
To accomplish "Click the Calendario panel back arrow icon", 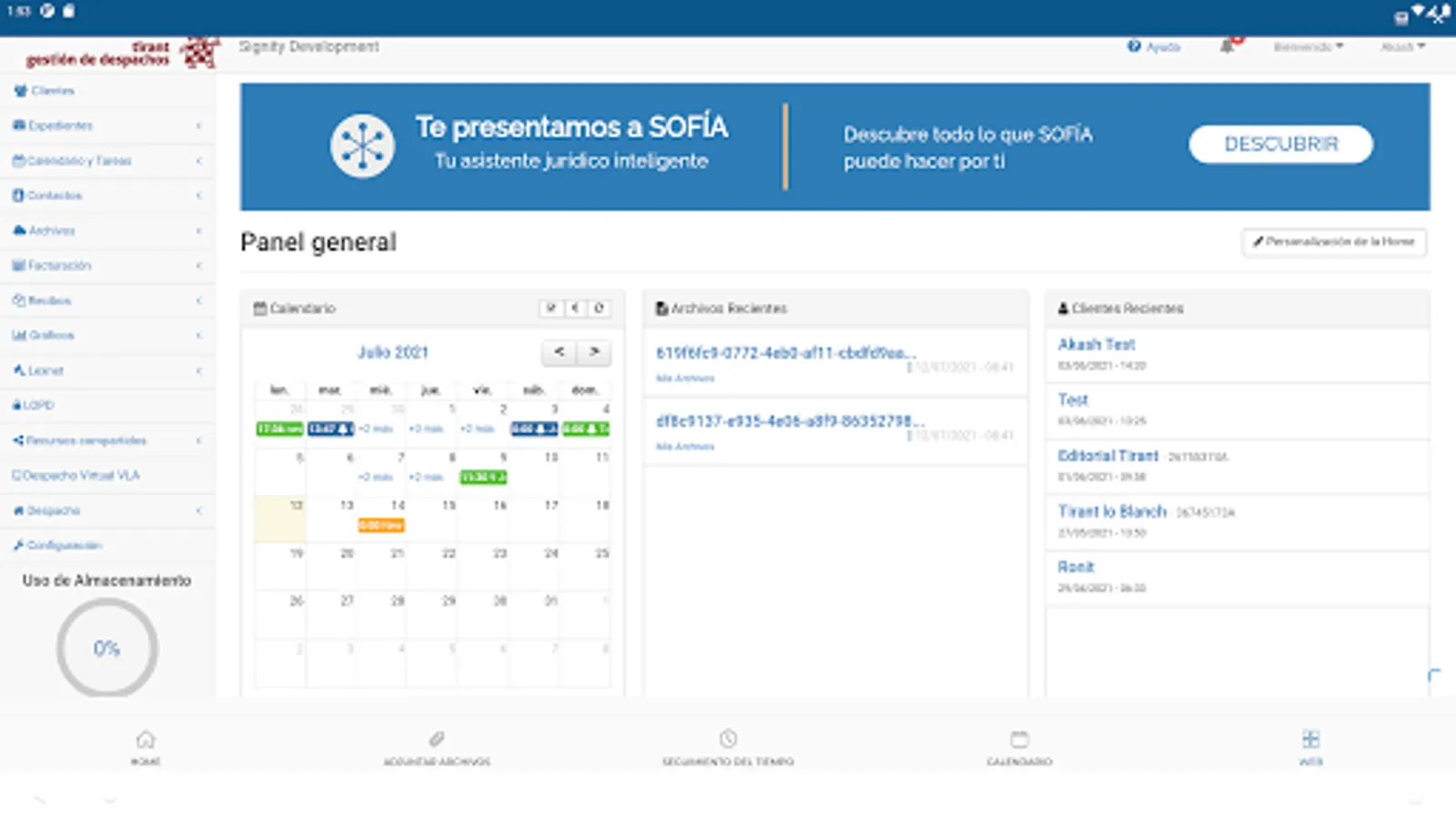I will [x=575, y=308].
